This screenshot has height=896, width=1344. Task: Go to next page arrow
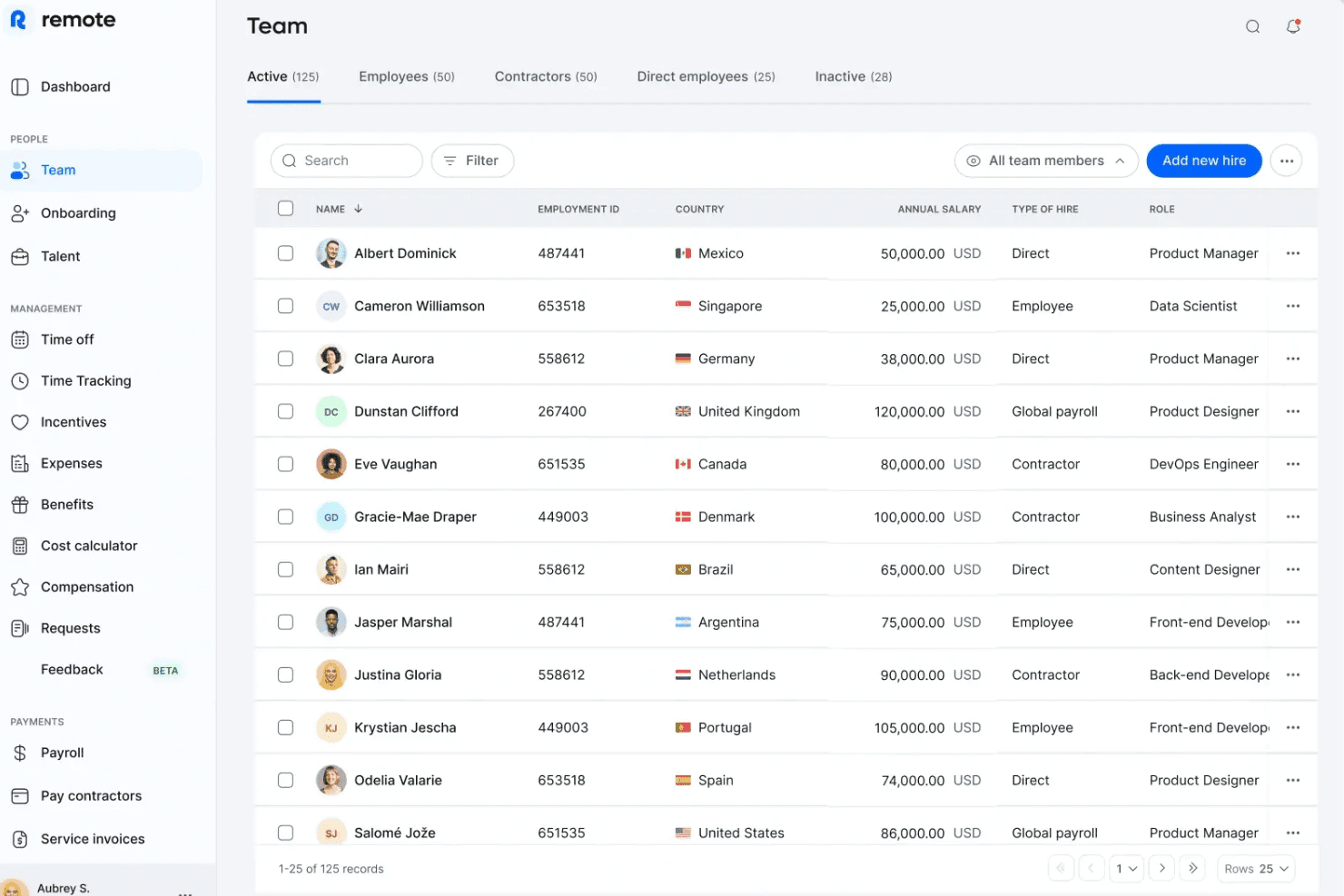coord(1161,869)
